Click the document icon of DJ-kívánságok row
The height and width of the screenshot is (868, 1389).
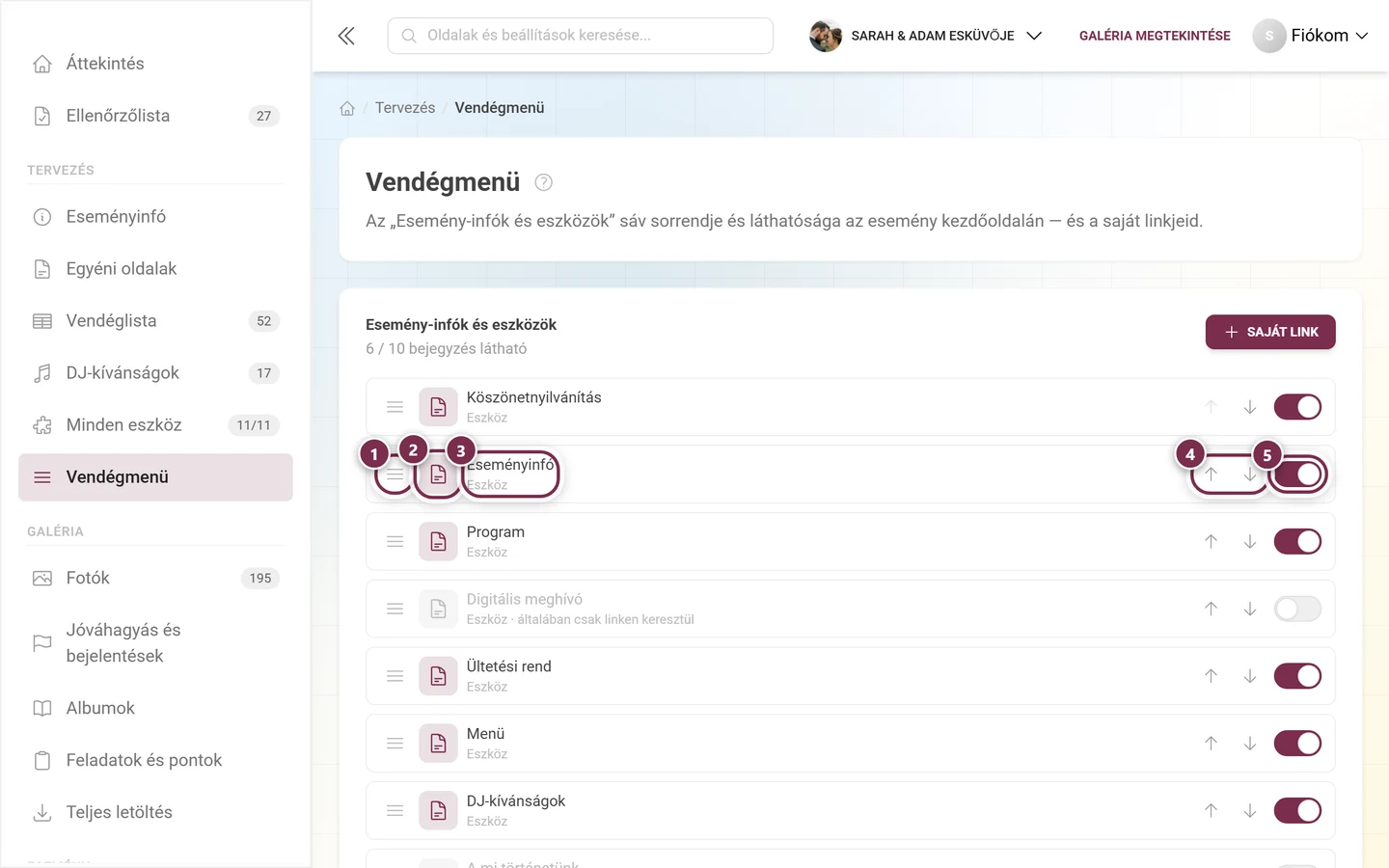click(x=438, y=811)
